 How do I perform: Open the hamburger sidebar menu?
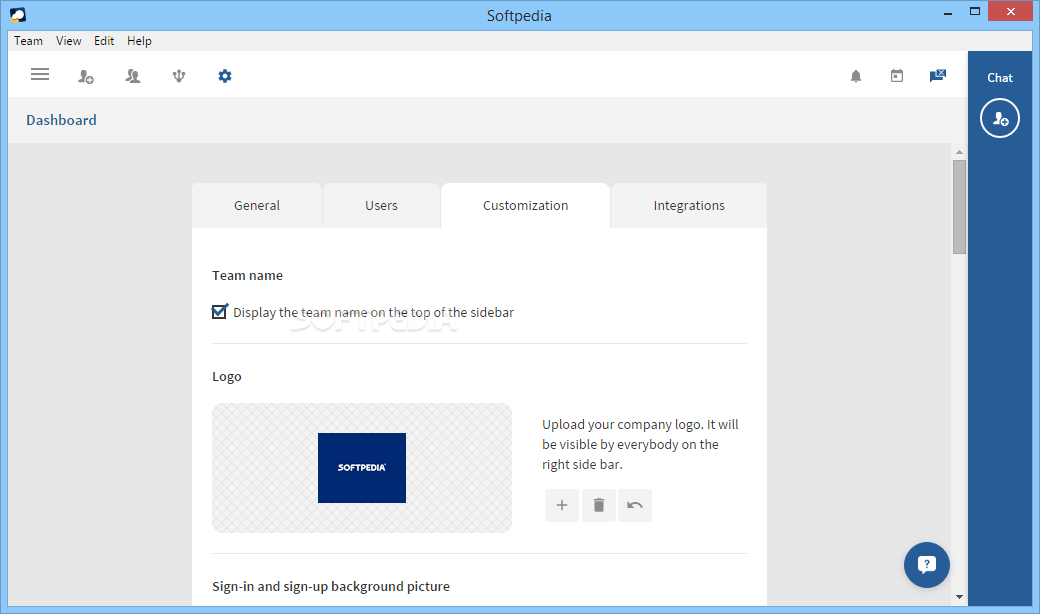click(40, 74)
